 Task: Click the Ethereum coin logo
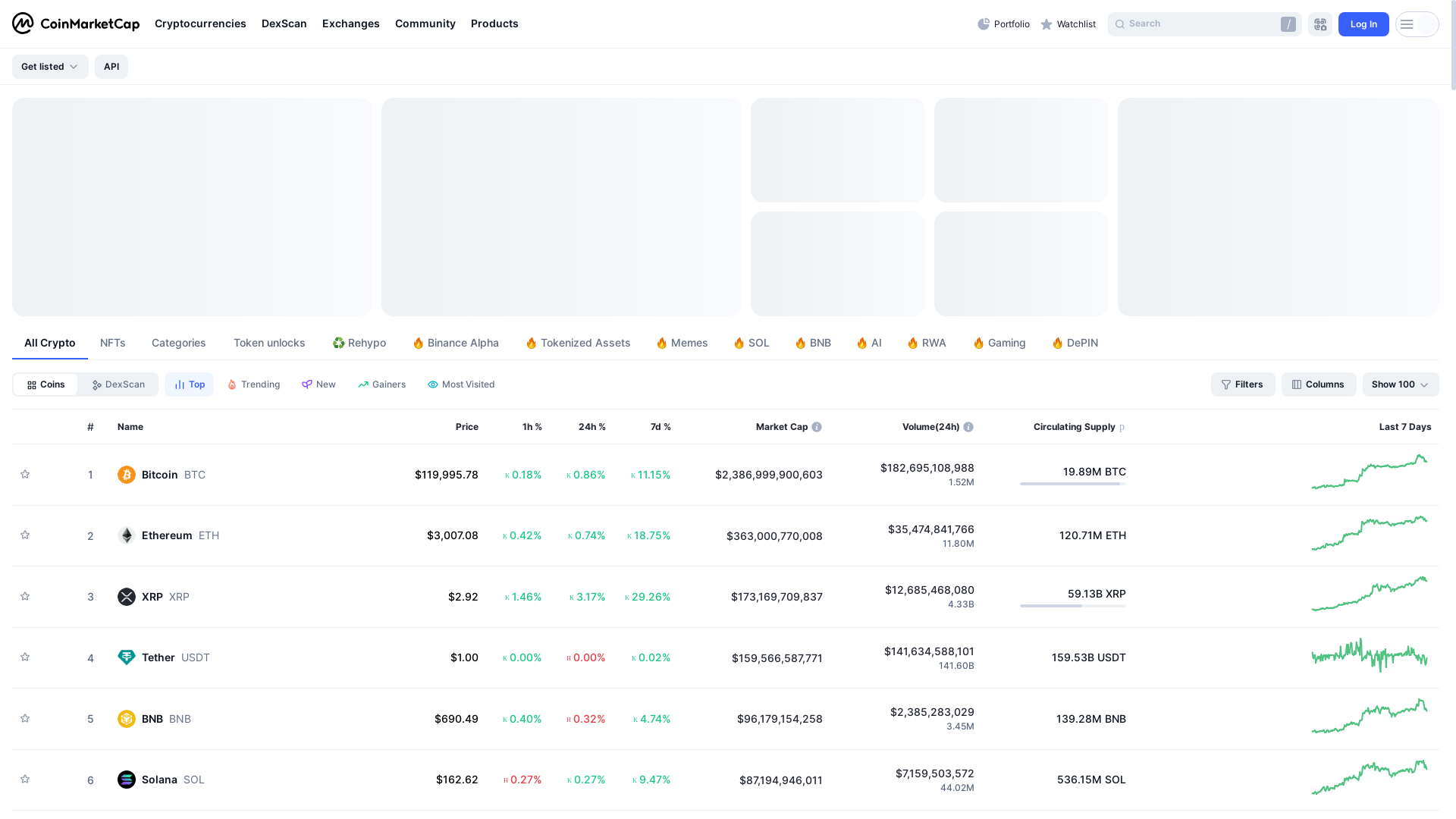click(x=127, y=535)
